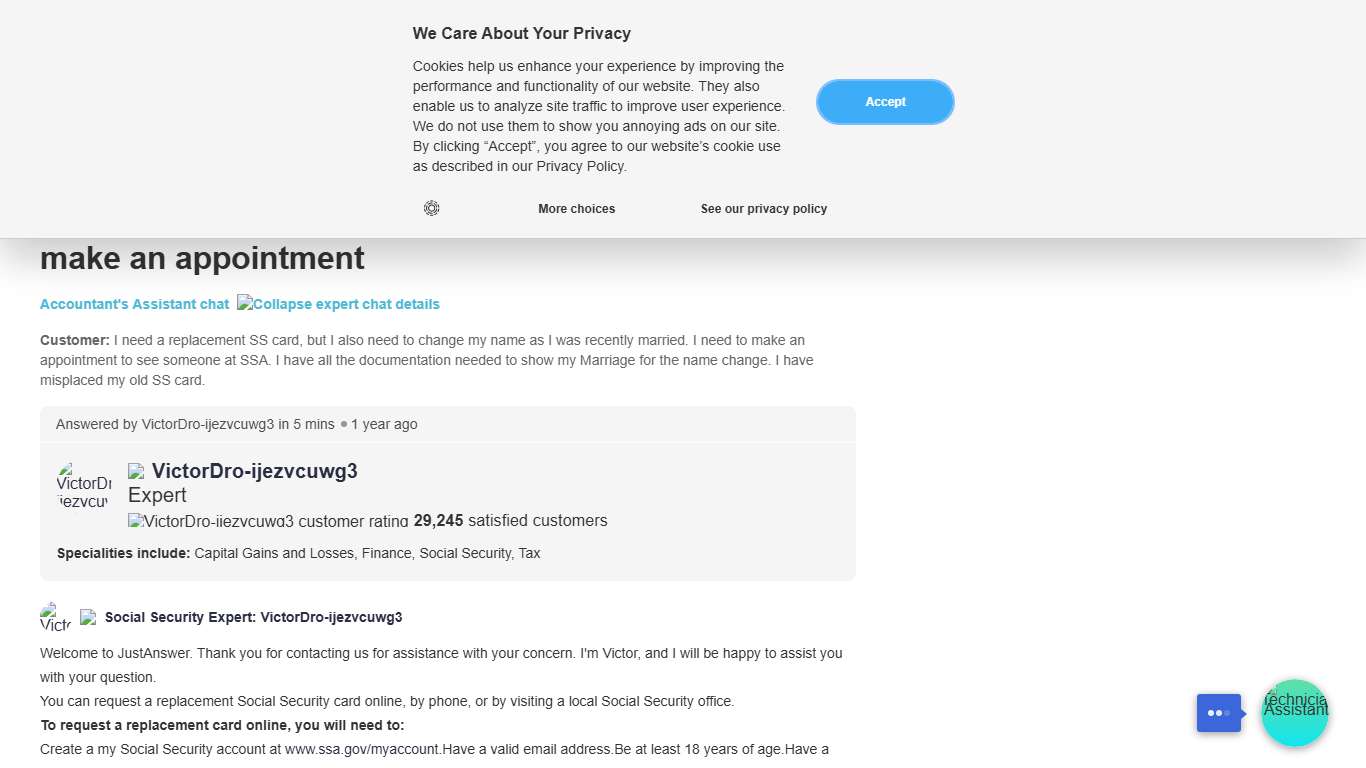Click VictorDro's large profile avatar
This screenshot has height=768, width=1366.
83,485
